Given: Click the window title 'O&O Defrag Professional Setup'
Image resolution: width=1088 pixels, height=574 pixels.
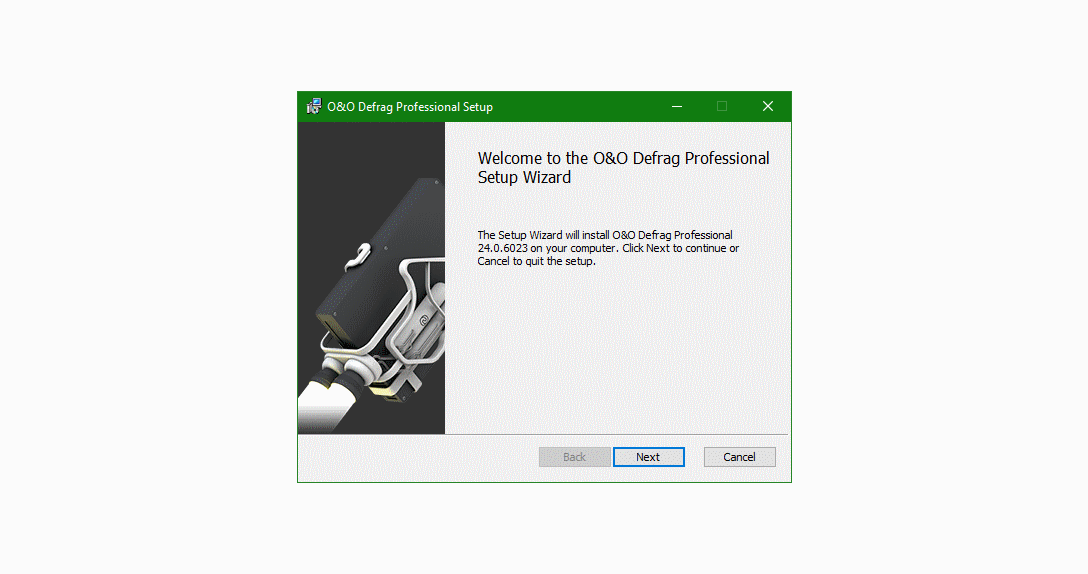Looking at the screenshot, I should (x=410, y=107).
